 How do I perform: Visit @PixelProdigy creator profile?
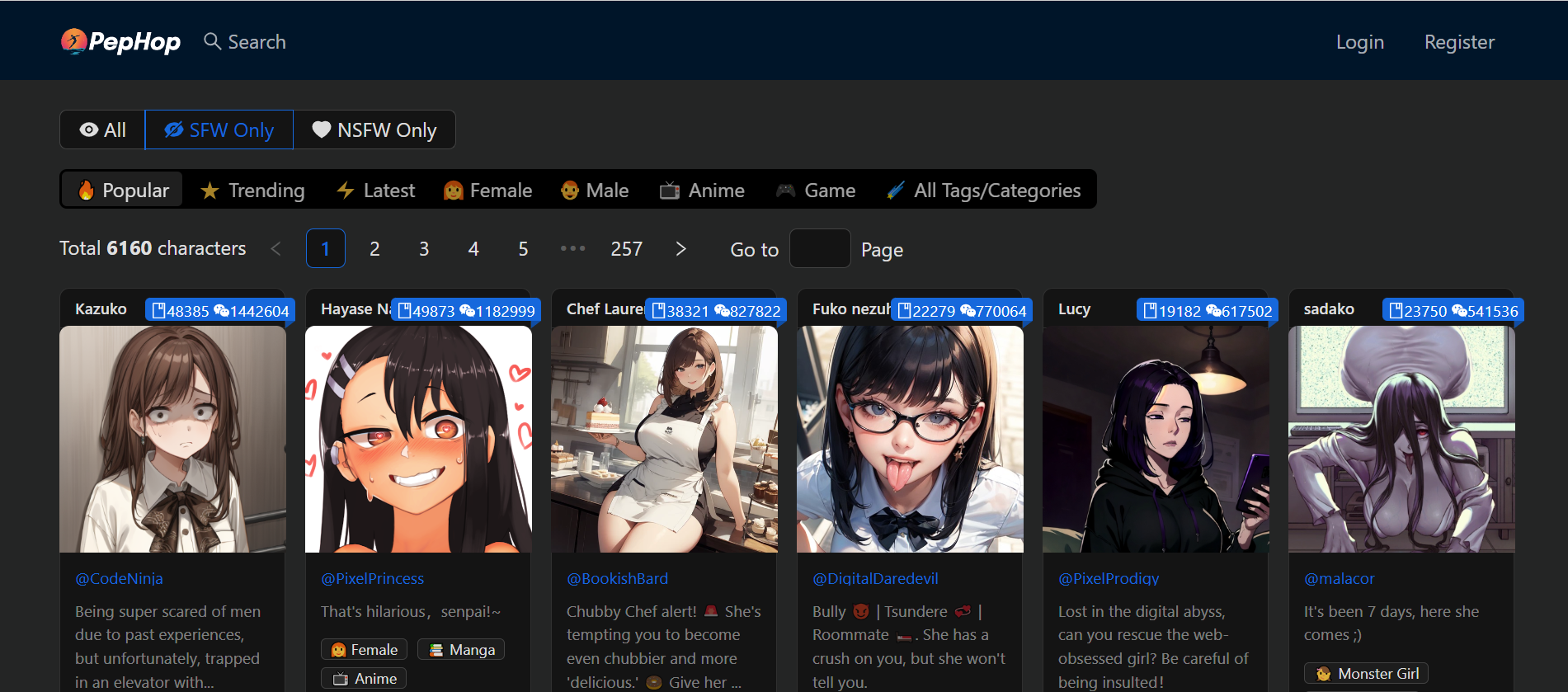pyautogui.click(x=1109, y=578)
